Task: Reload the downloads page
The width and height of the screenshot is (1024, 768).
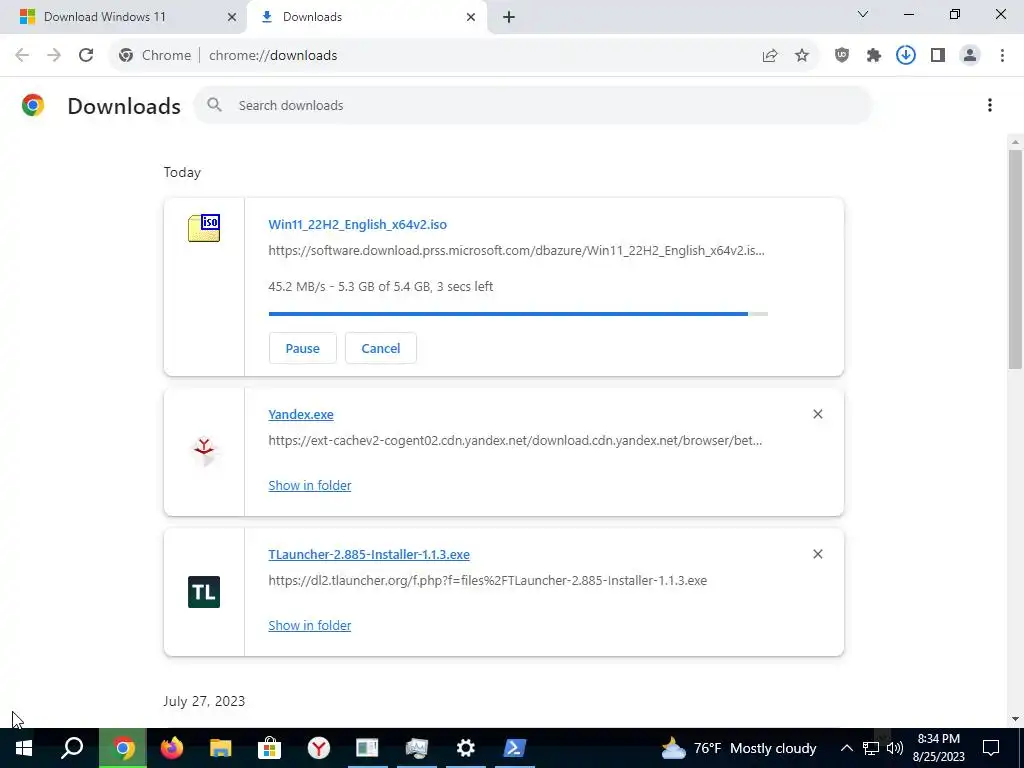Action: (86, 55)
